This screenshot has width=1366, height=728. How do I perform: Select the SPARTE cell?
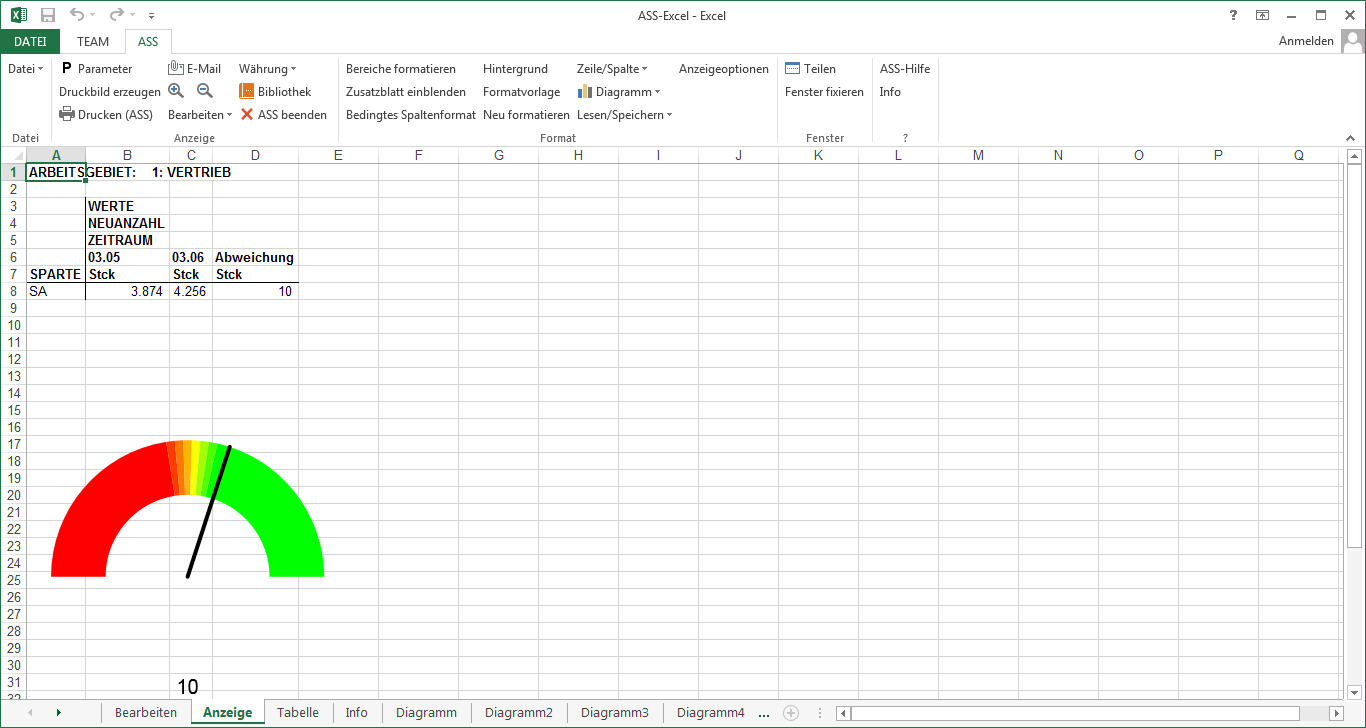pyautogui.click(x=55, y=274)
